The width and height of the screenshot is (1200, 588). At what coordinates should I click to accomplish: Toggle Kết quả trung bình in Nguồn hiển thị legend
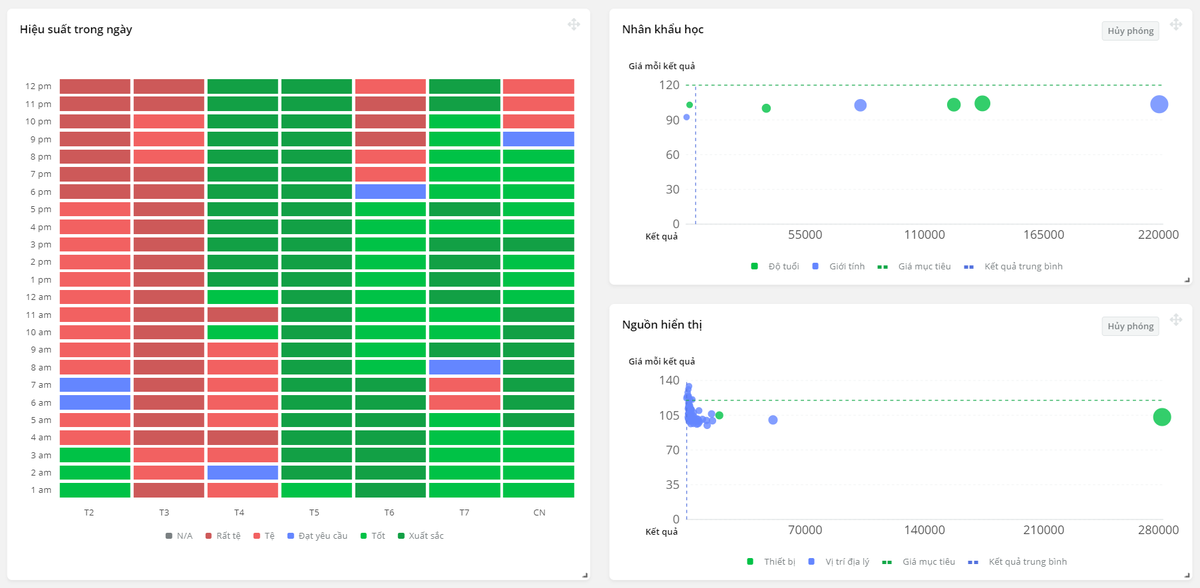(x=1017, y=562)
